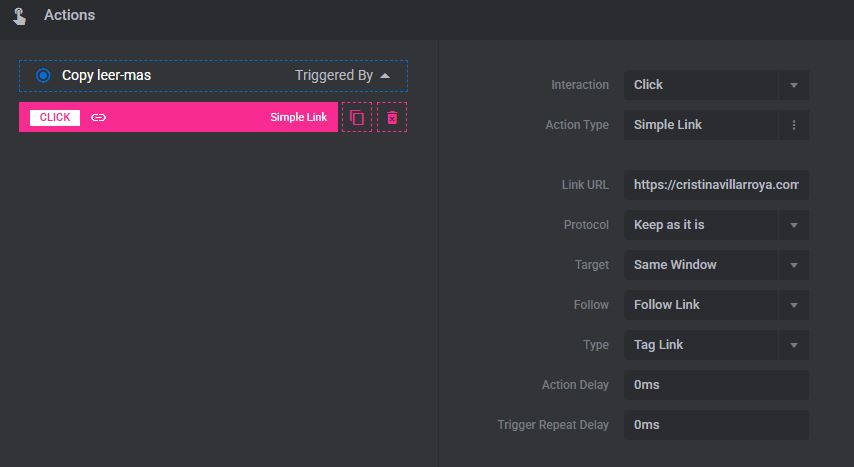Click the Actions hand pointer icon
This screenshot has width=854, height=467.
click(18, 16)
